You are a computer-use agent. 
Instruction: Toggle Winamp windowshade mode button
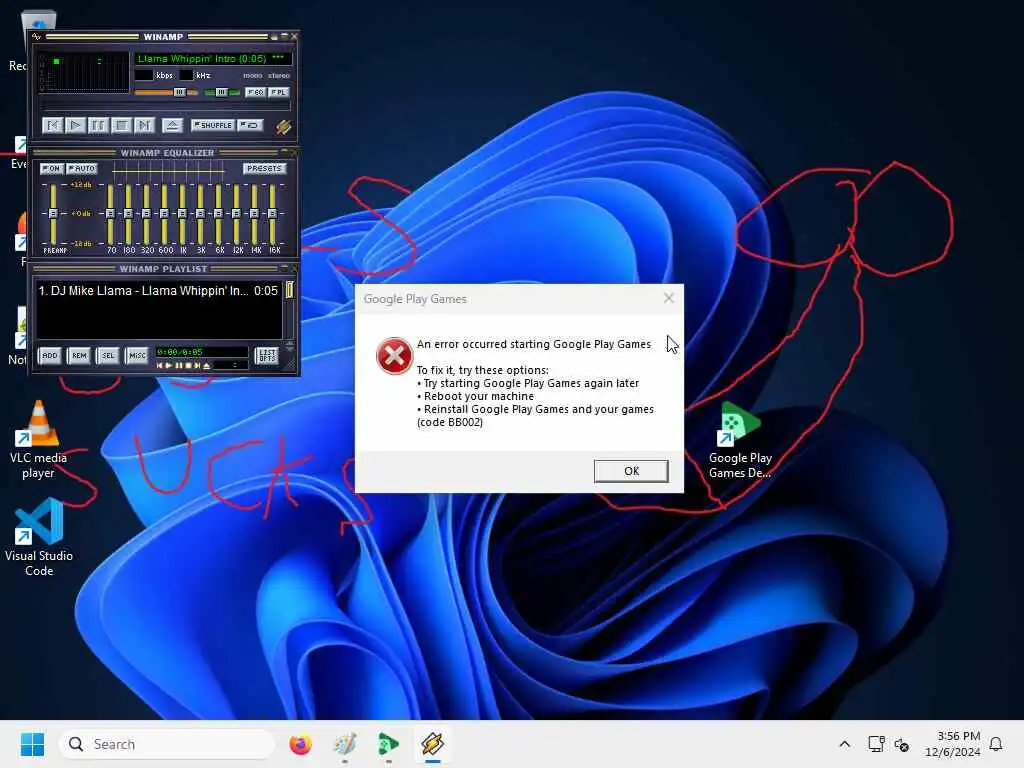pyautogui.click(x=284, y=37)
